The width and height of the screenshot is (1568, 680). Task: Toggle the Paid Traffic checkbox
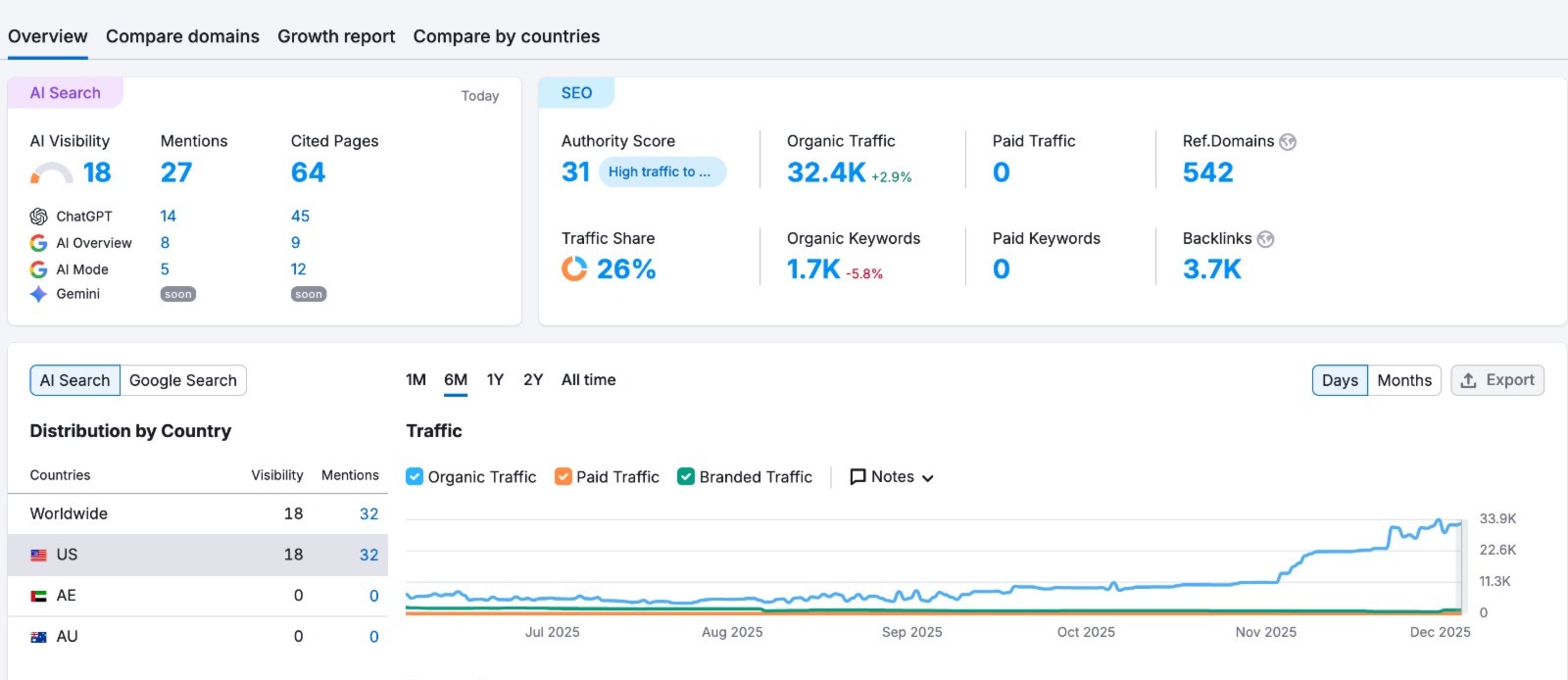(563, 476)
